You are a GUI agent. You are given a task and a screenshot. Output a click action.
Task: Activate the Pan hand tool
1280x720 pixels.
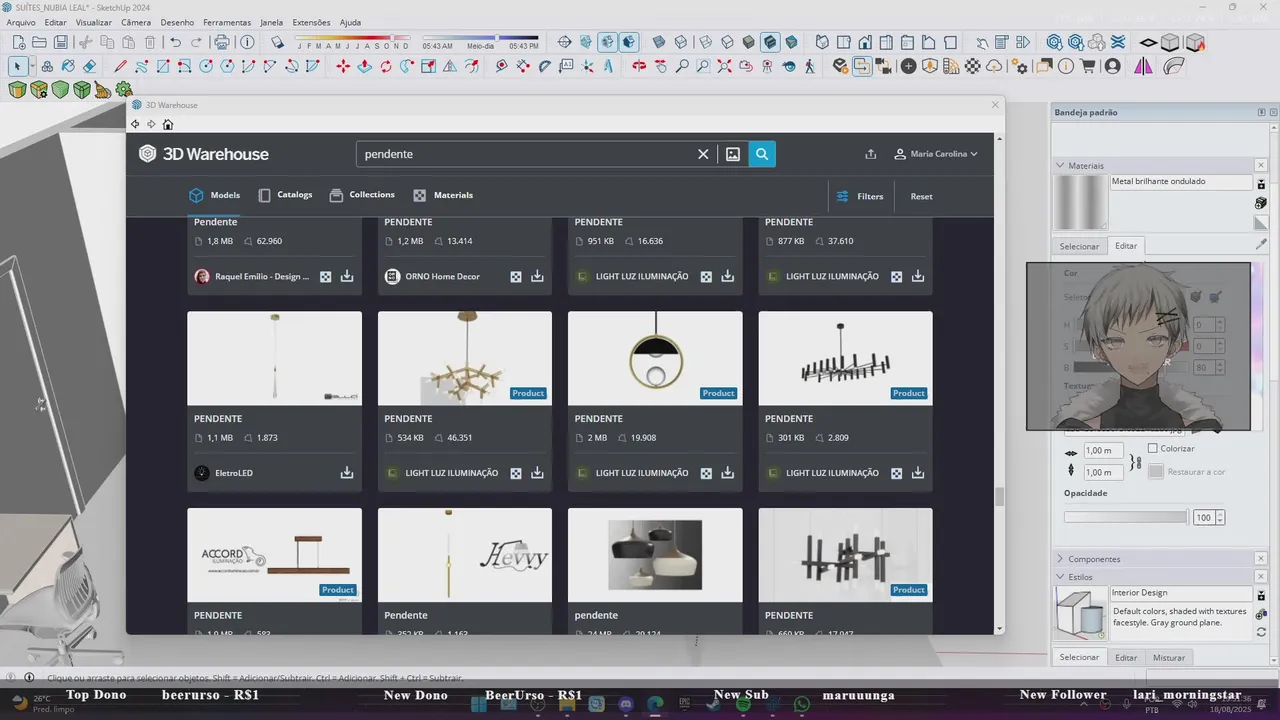(661, 66)
